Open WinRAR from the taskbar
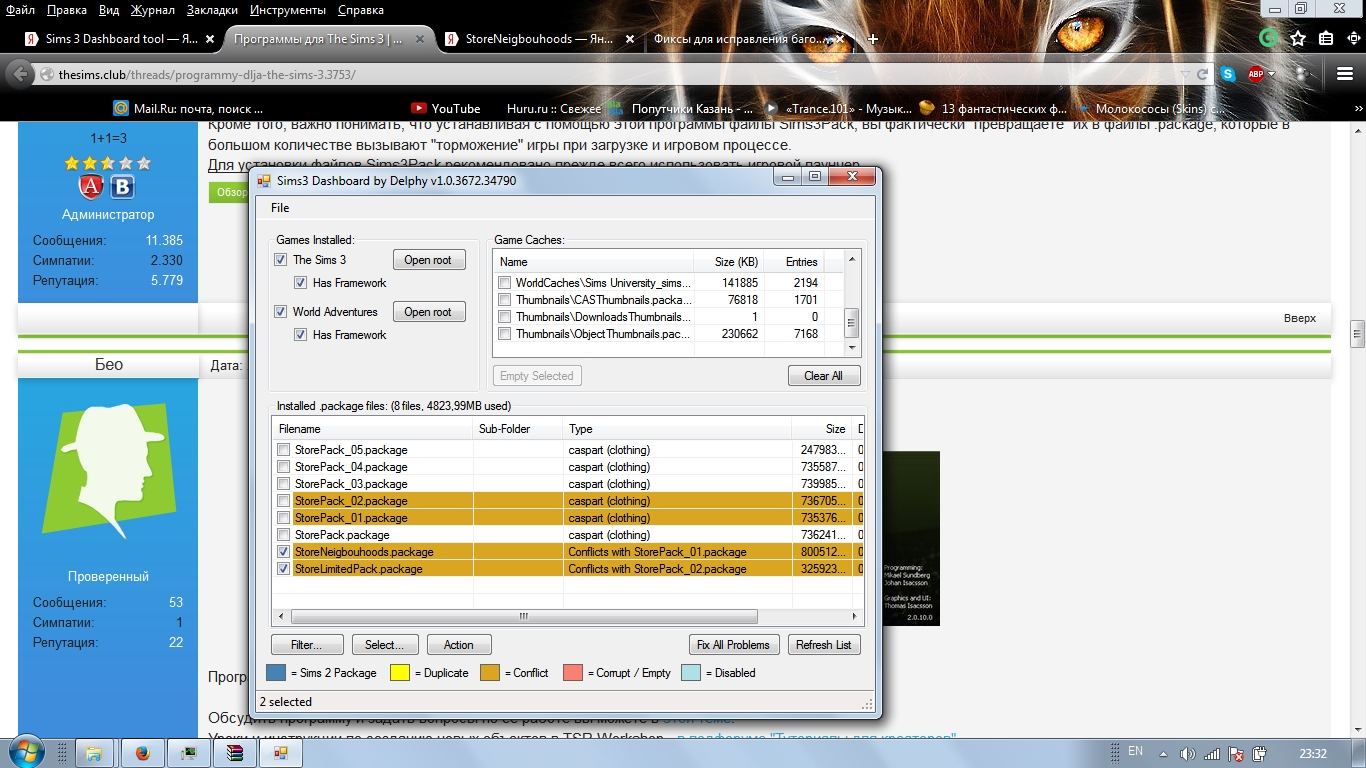 [235, 753]
